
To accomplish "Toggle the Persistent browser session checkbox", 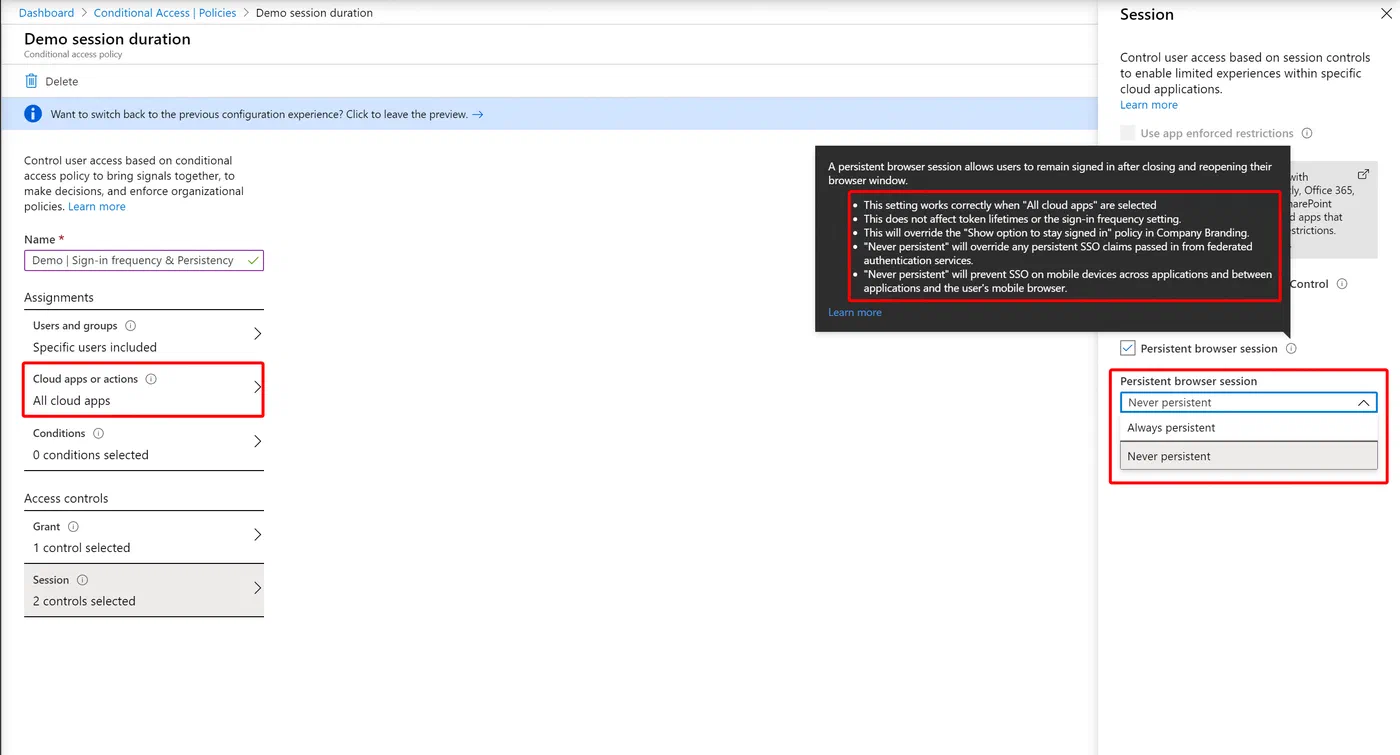I will click(1128, 348).
